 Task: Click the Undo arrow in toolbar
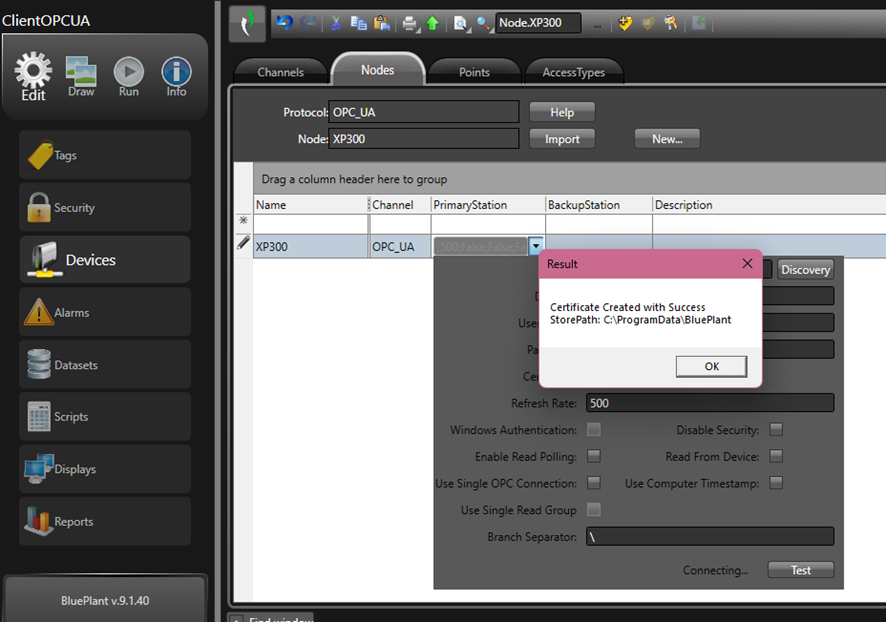(285, 23)
